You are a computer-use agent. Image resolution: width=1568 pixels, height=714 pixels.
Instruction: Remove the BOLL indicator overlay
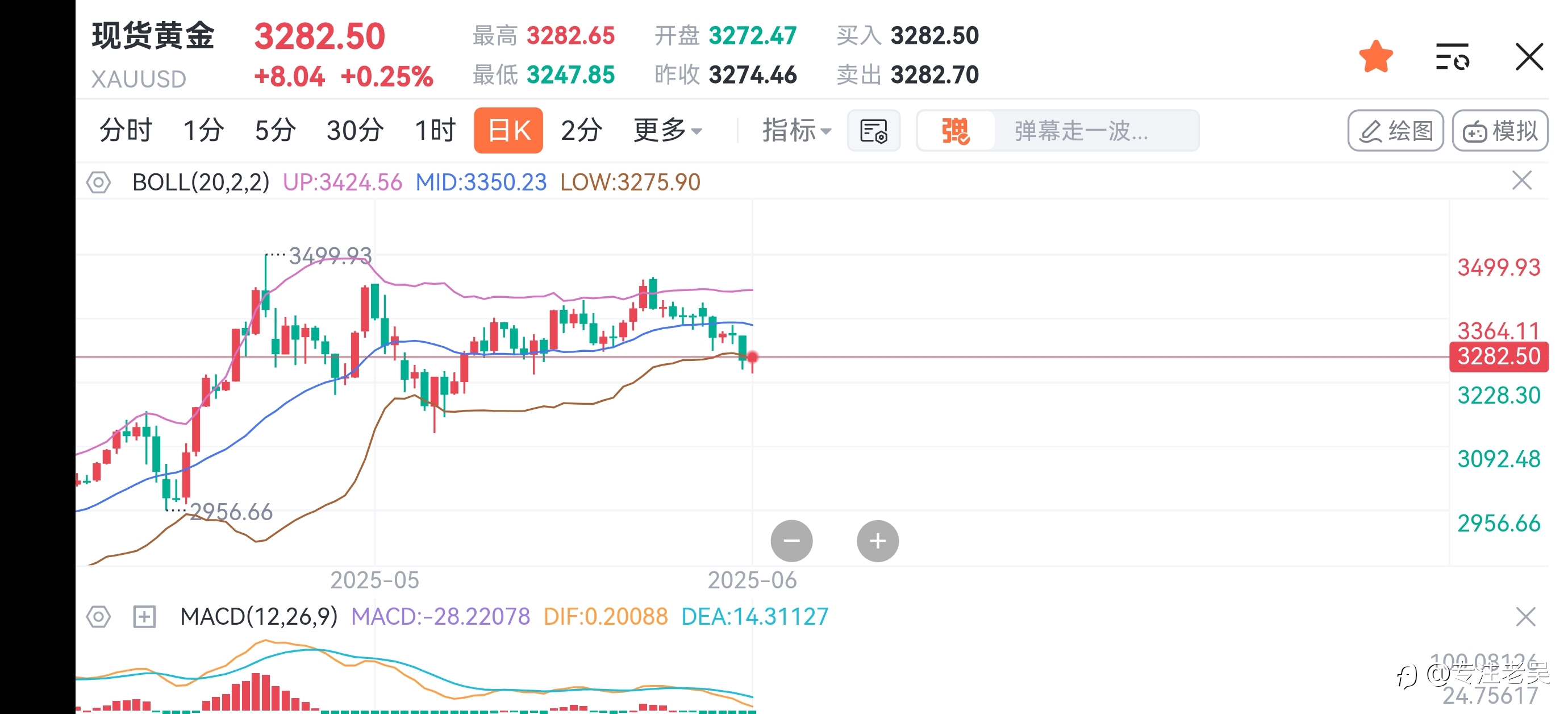(1522, 181)
